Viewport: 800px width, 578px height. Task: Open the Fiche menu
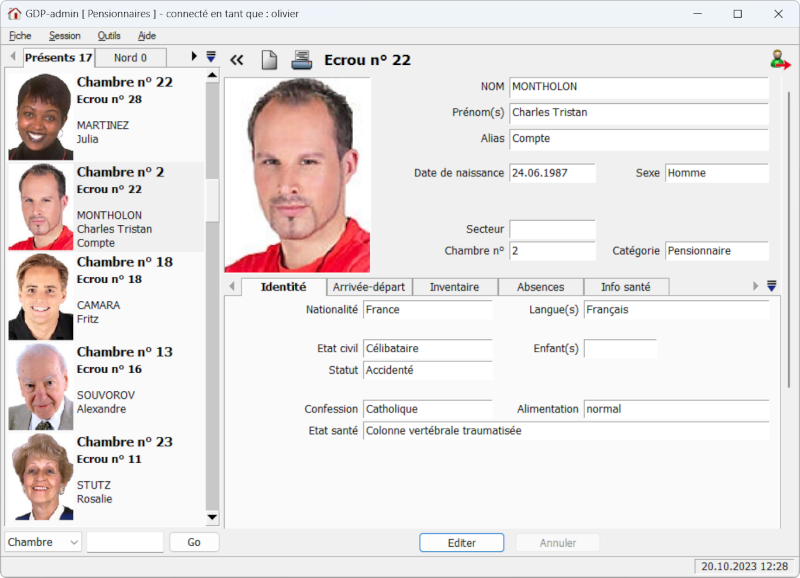(20, 35)
